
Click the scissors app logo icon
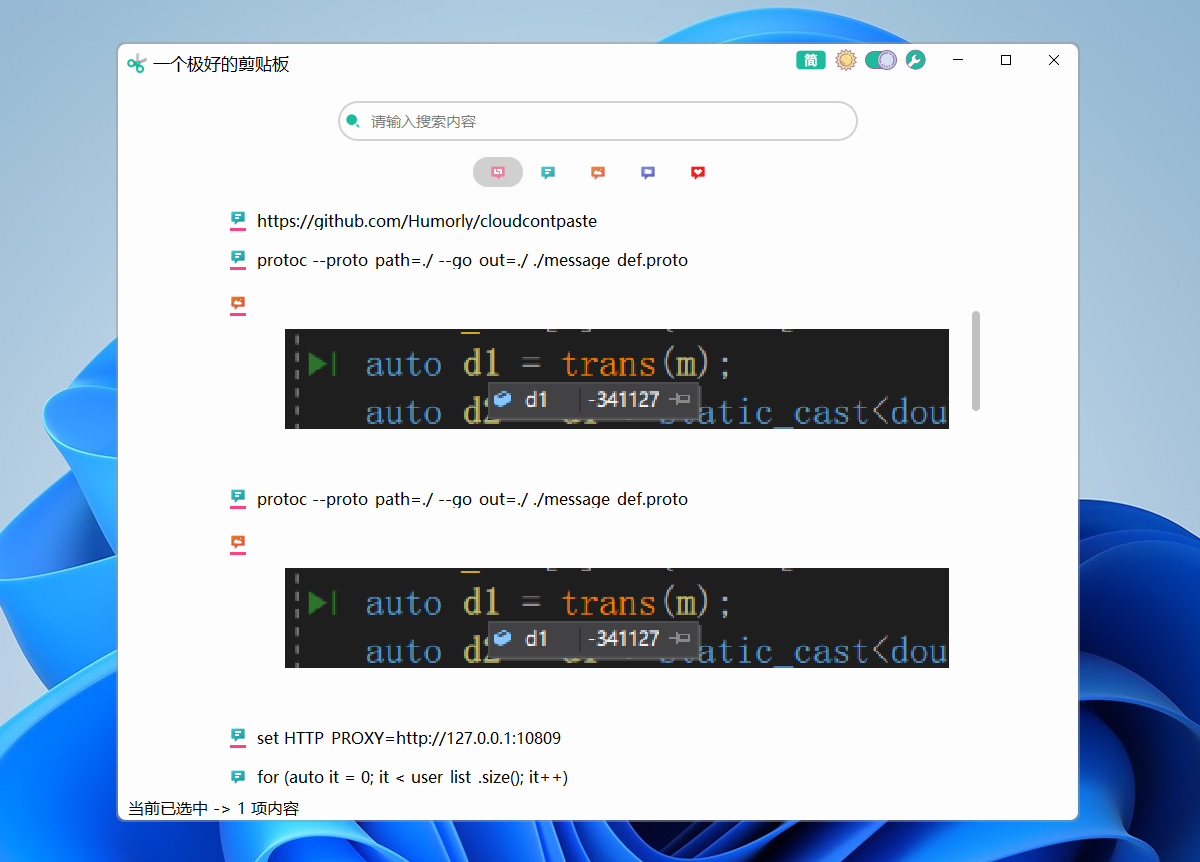pyautogui.click(x=137, y=64)
